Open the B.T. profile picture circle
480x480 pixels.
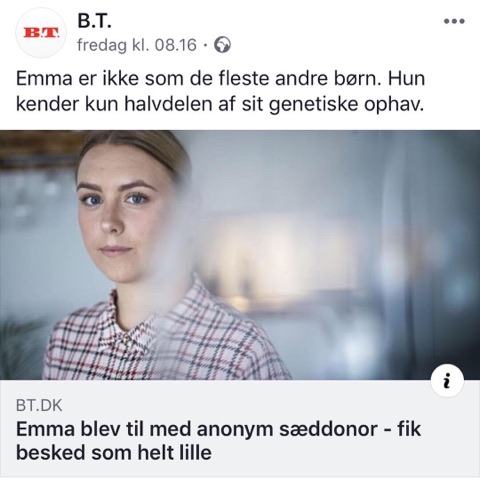pos(41,33)
